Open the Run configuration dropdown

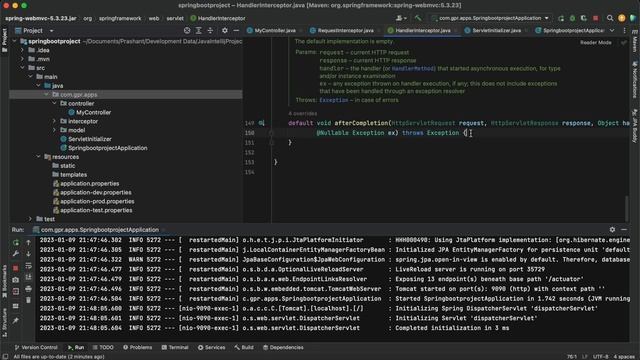pyautogui.click(x=491, y=18)
